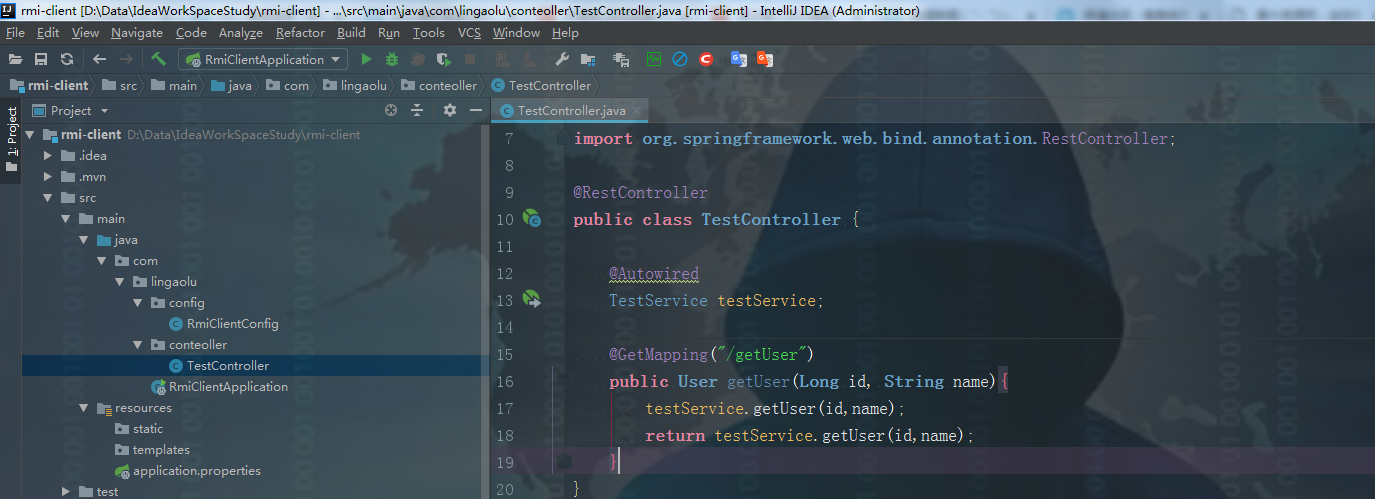Click the gray Stop square icon

pos(470,60)
